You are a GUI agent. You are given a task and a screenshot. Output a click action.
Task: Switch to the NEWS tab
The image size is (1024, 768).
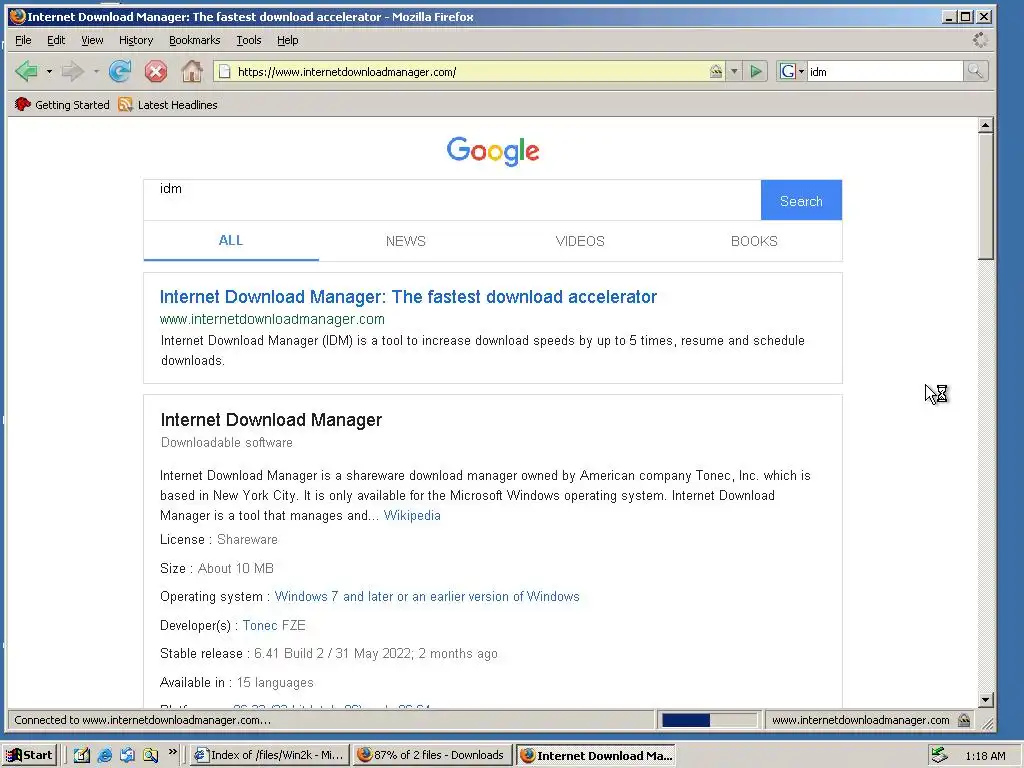pos(406,241)
